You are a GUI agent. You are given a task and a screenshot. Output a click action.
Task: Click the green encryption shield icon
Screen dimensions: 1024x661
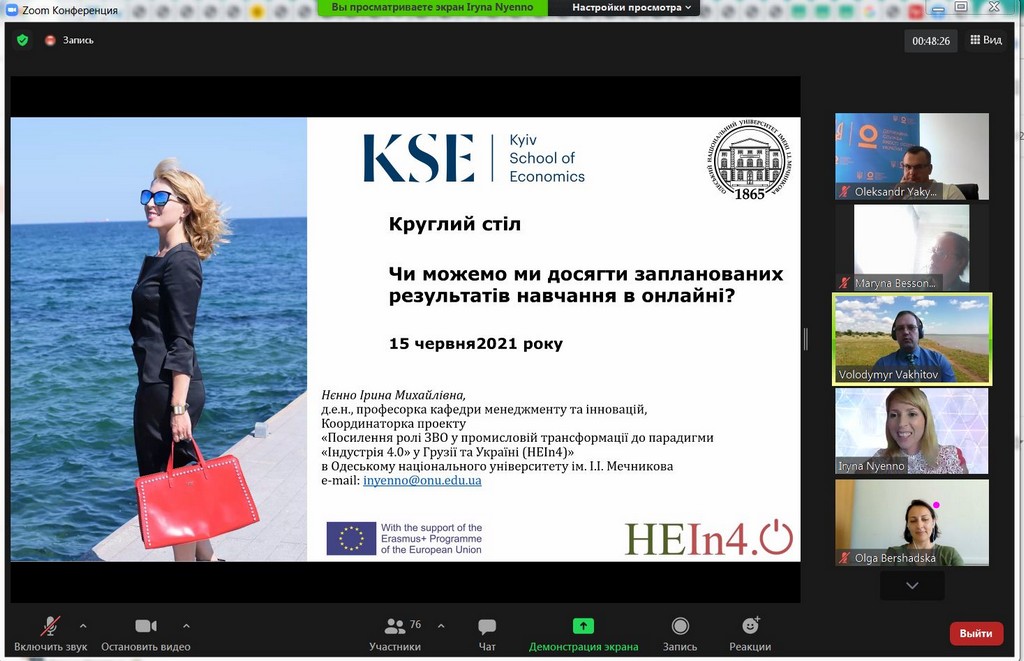tap(23, 40)
